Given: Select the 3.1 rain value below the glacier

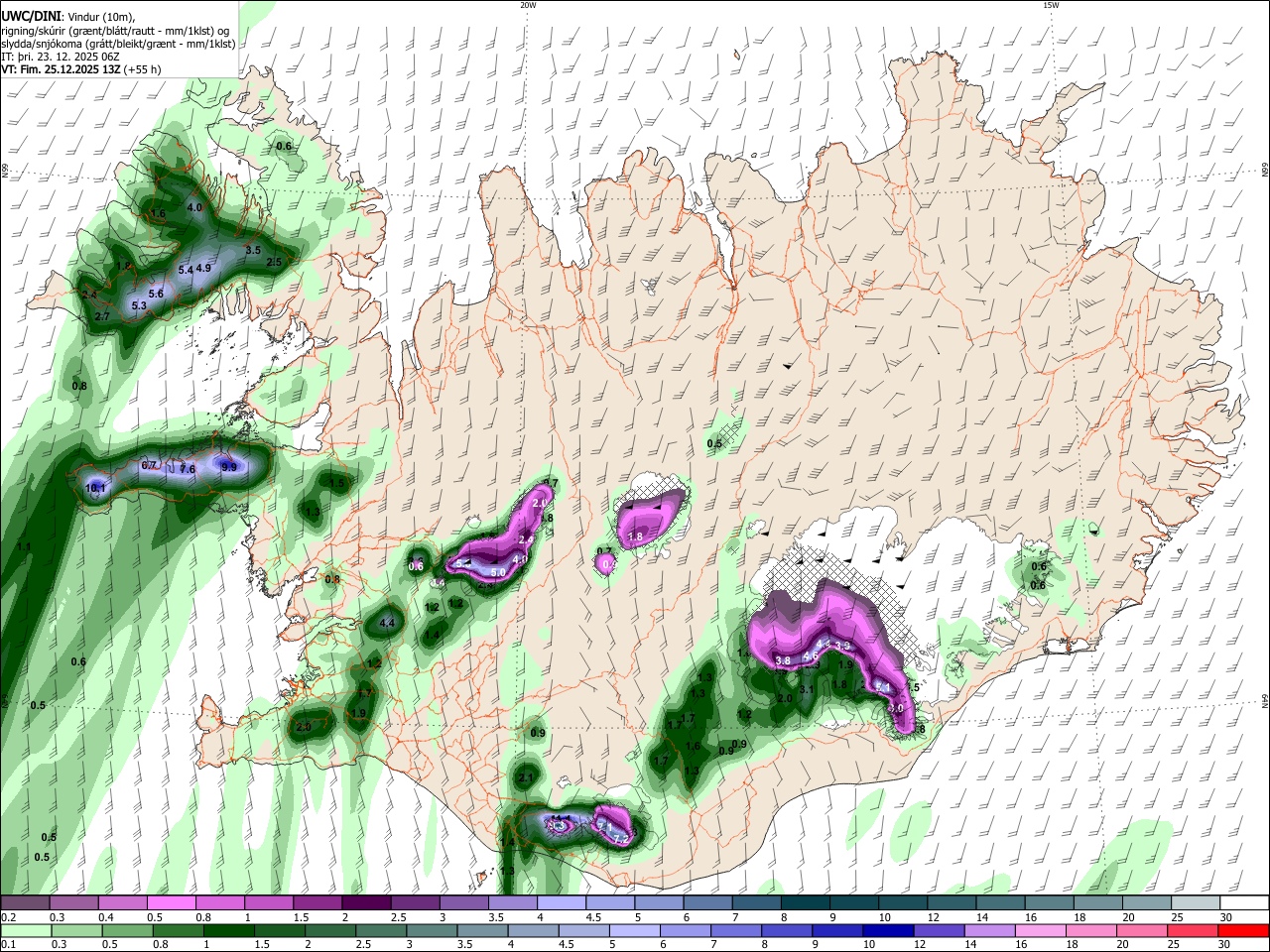Looking at the screenshot, I should [x=807, y=690].
